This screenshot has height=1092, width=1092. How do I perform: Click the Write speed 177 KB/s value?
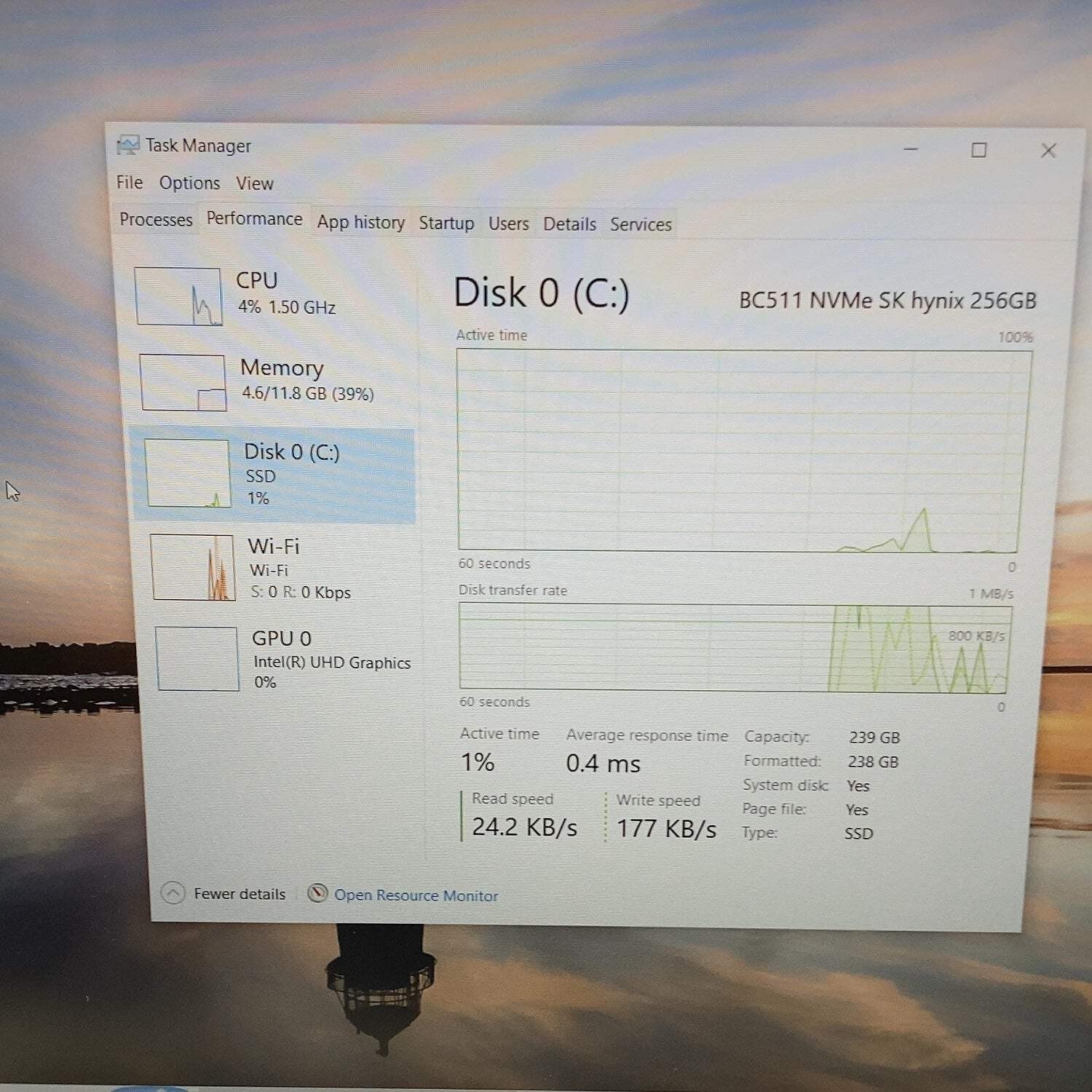pyautogui.click(x=666, y=828)
